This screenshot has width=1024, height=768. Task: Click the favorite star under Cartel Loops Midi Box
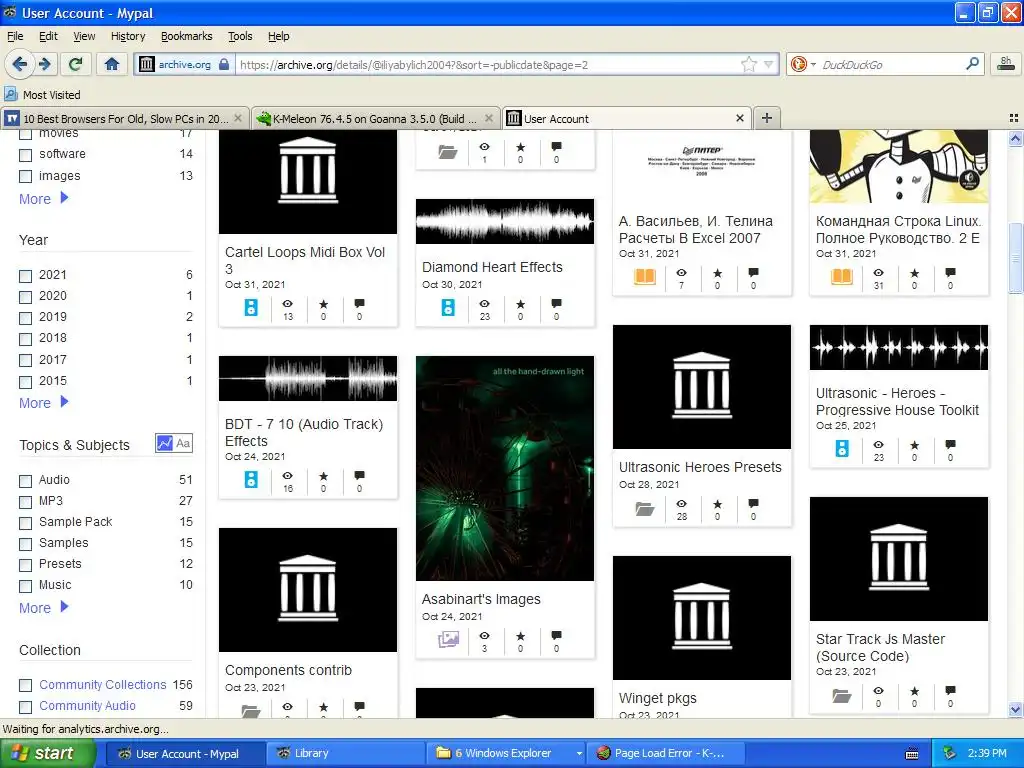point(323,304)
